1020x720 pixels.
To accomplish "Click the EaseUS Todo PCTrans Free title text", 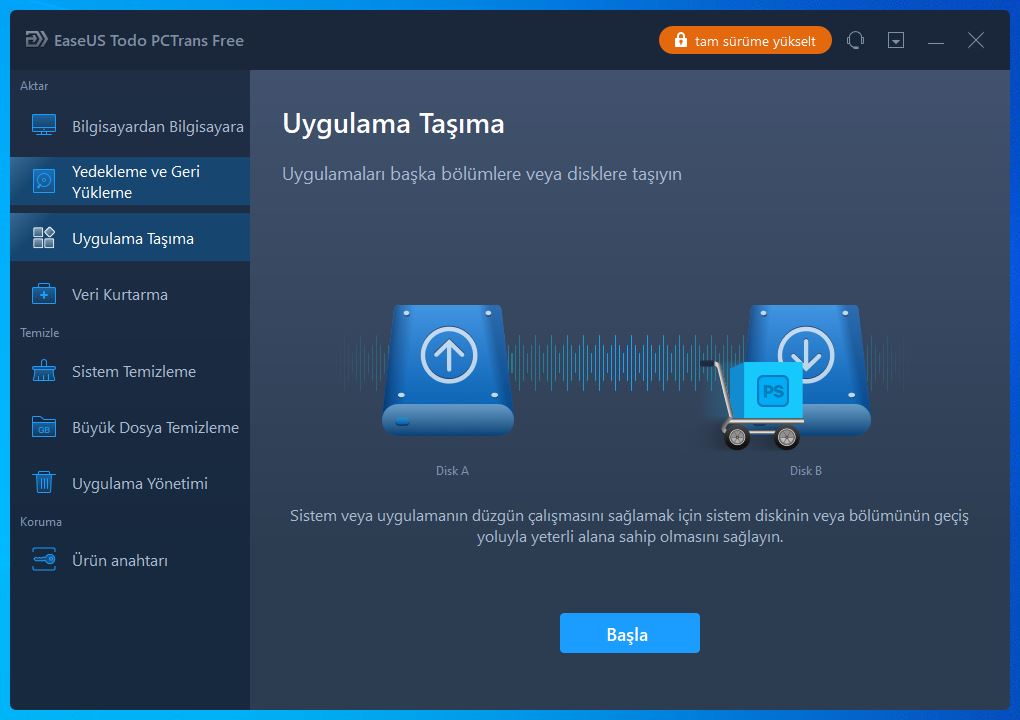I will 149,40.
